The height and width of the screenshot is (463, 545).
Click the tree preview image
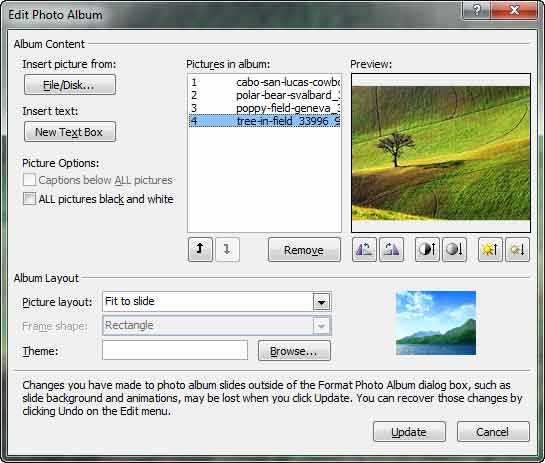click(441, 153)
